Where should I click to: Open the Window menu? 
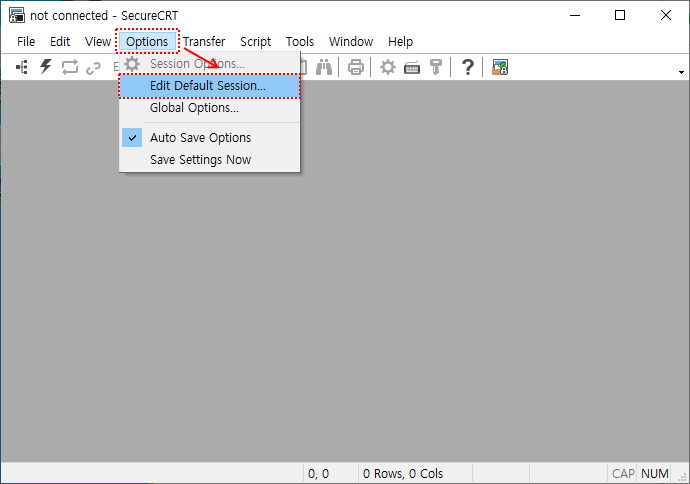pos(351,41)
